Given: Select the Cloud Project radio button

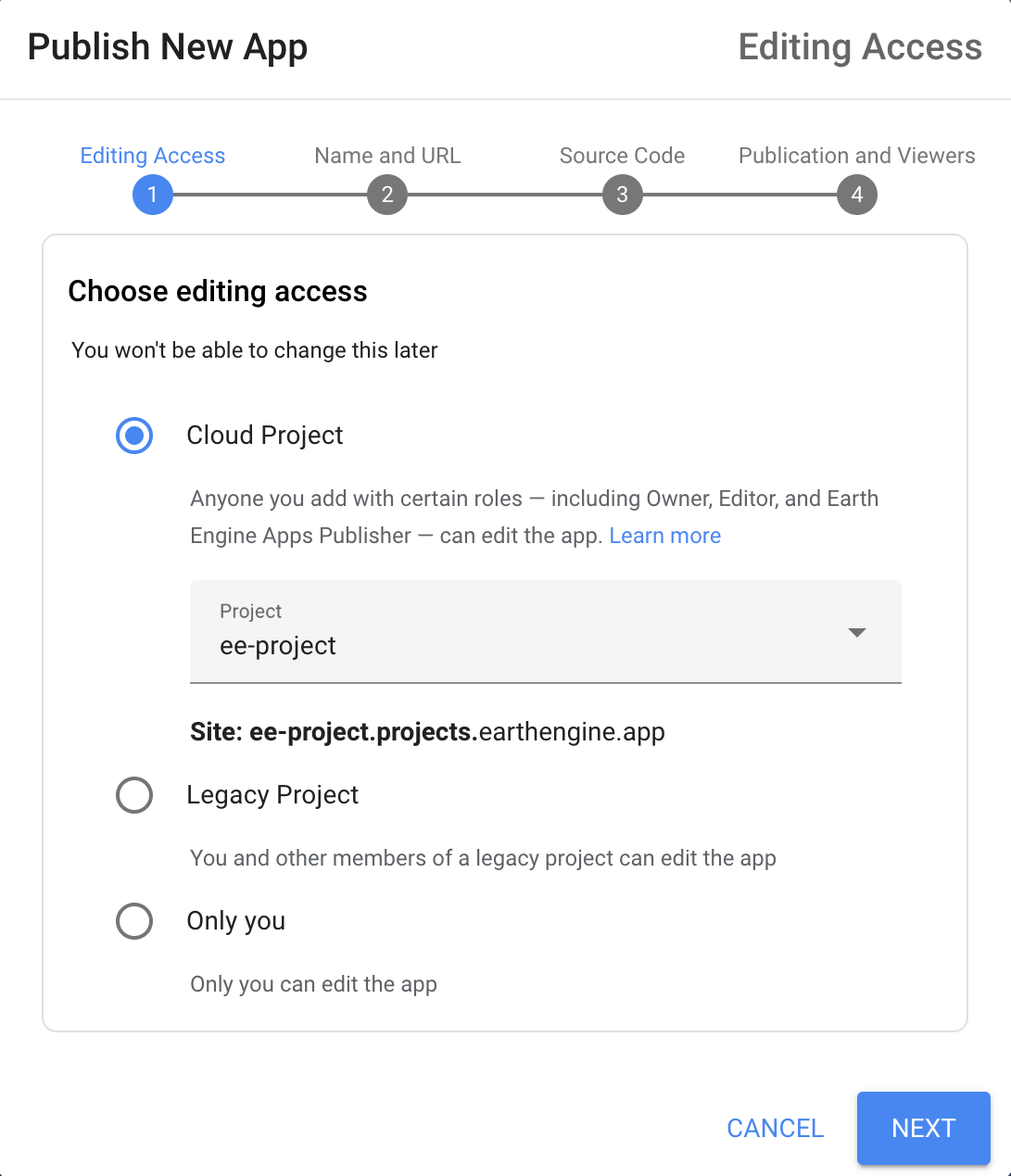Looking at the screenshot, I should (134, 436).
